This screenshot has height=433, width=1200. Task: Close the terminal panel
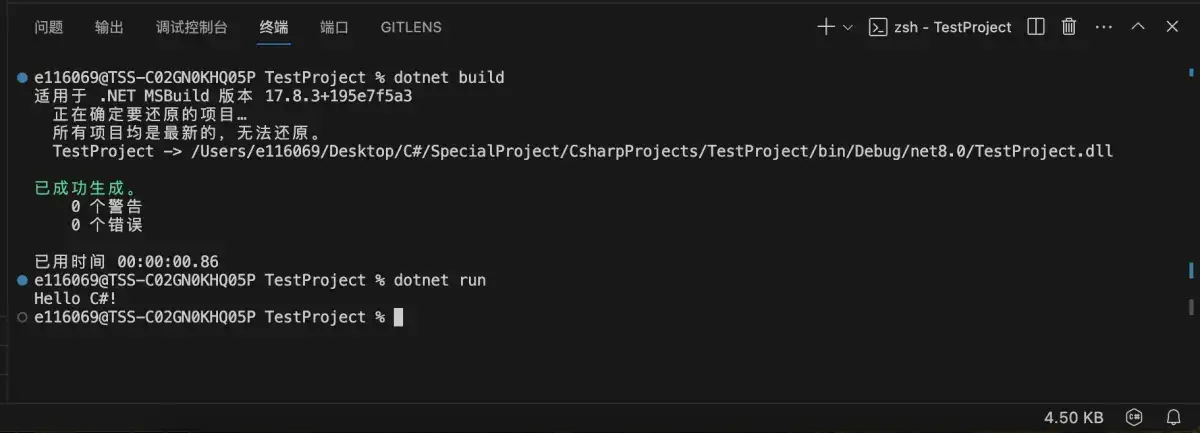click(1172, 27)
